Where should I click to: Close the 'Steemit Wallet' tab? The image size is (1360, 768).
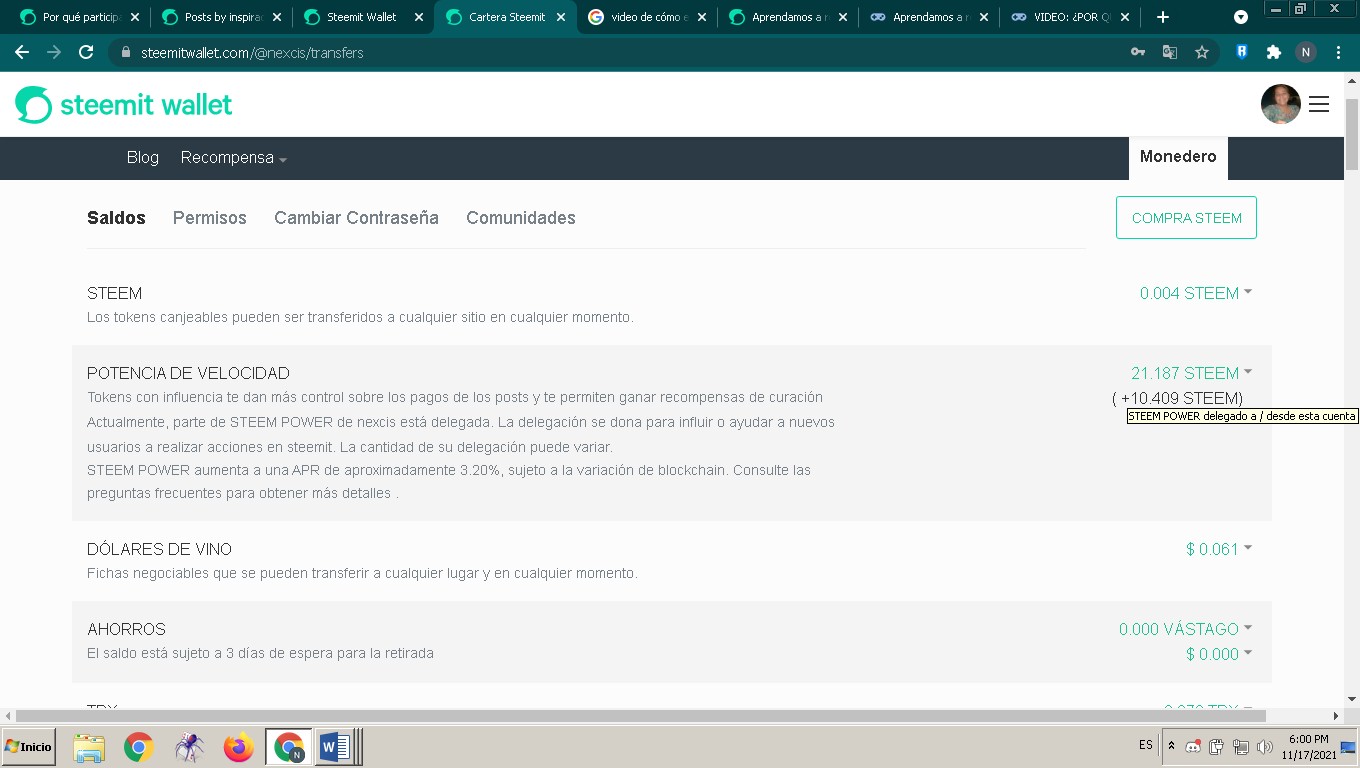pyautogui.click(x=419, y=17)
